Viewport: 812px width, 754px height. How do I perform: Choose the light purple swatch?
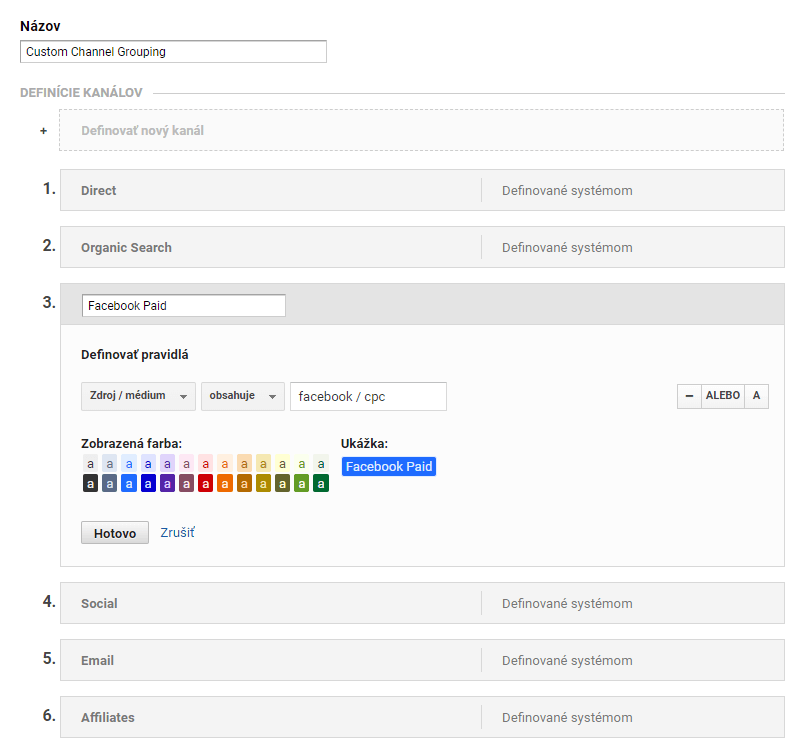click(167, 463)
